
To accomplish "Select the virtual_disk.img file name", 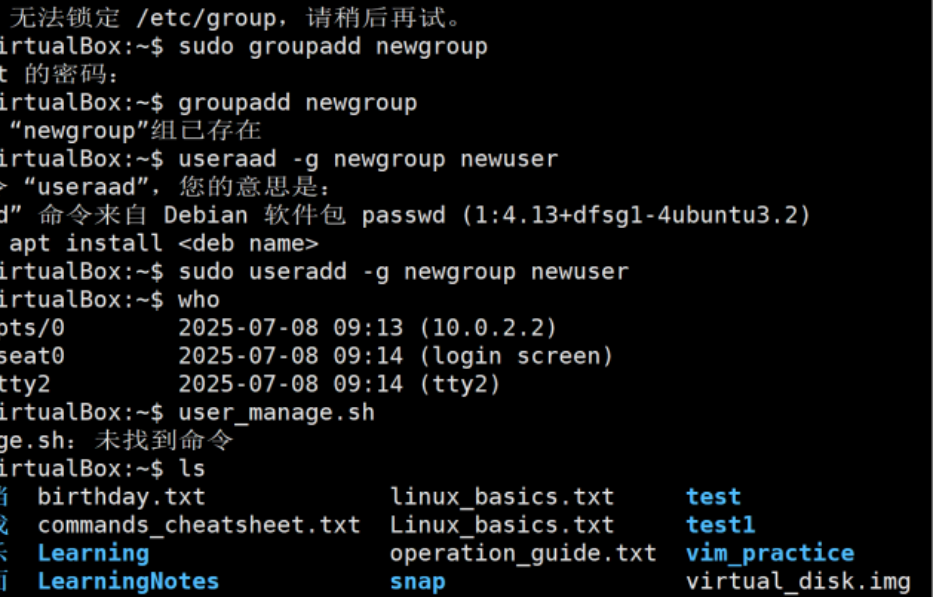I will click(x=798, y=582).
